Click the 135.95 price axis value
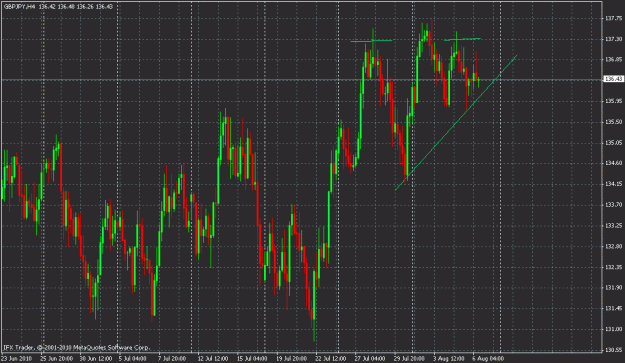625x363 pixels. click(614, 101)
